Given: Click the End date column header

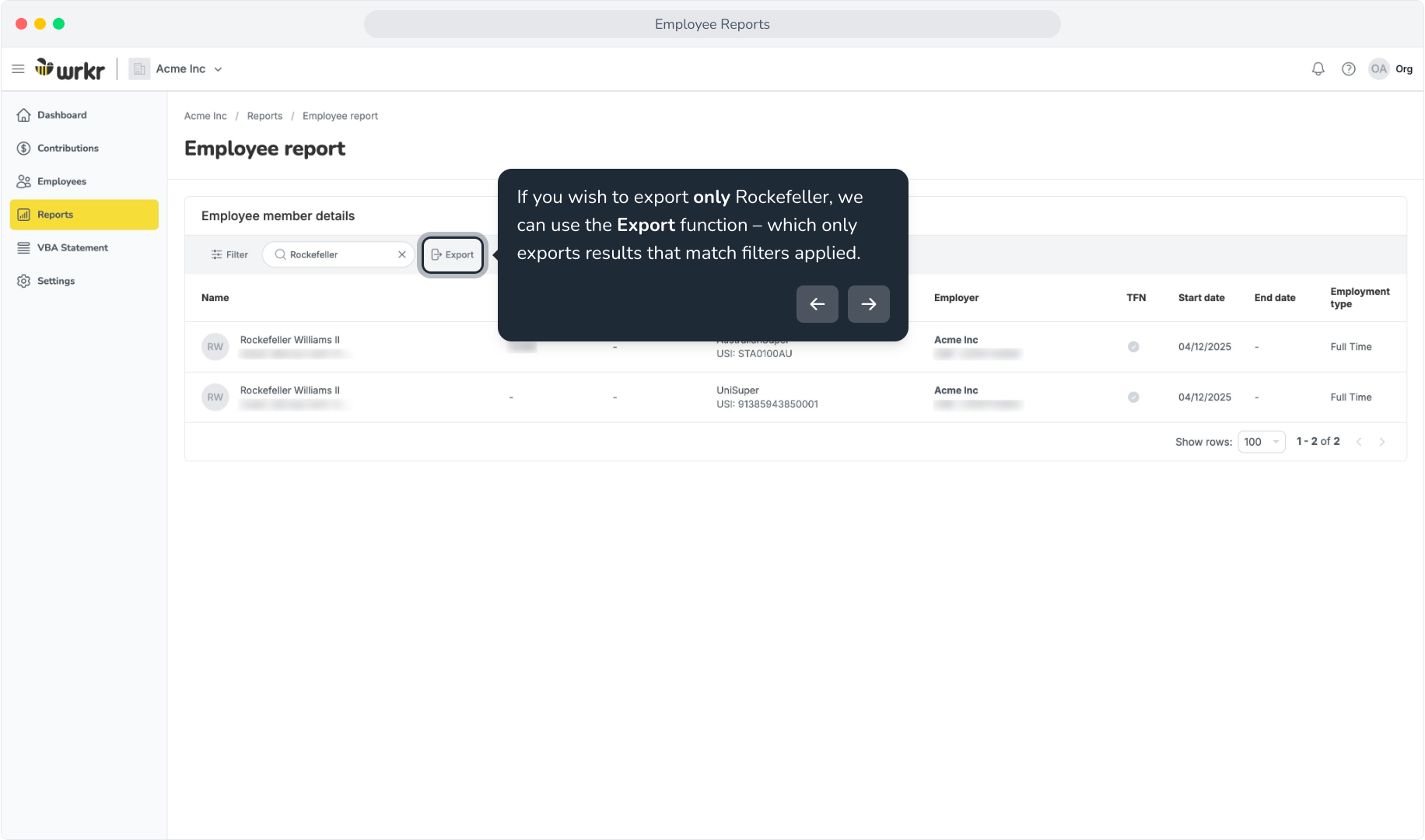Looking at the screenshot, I should pyautogui.click(x=1275, y=298).
